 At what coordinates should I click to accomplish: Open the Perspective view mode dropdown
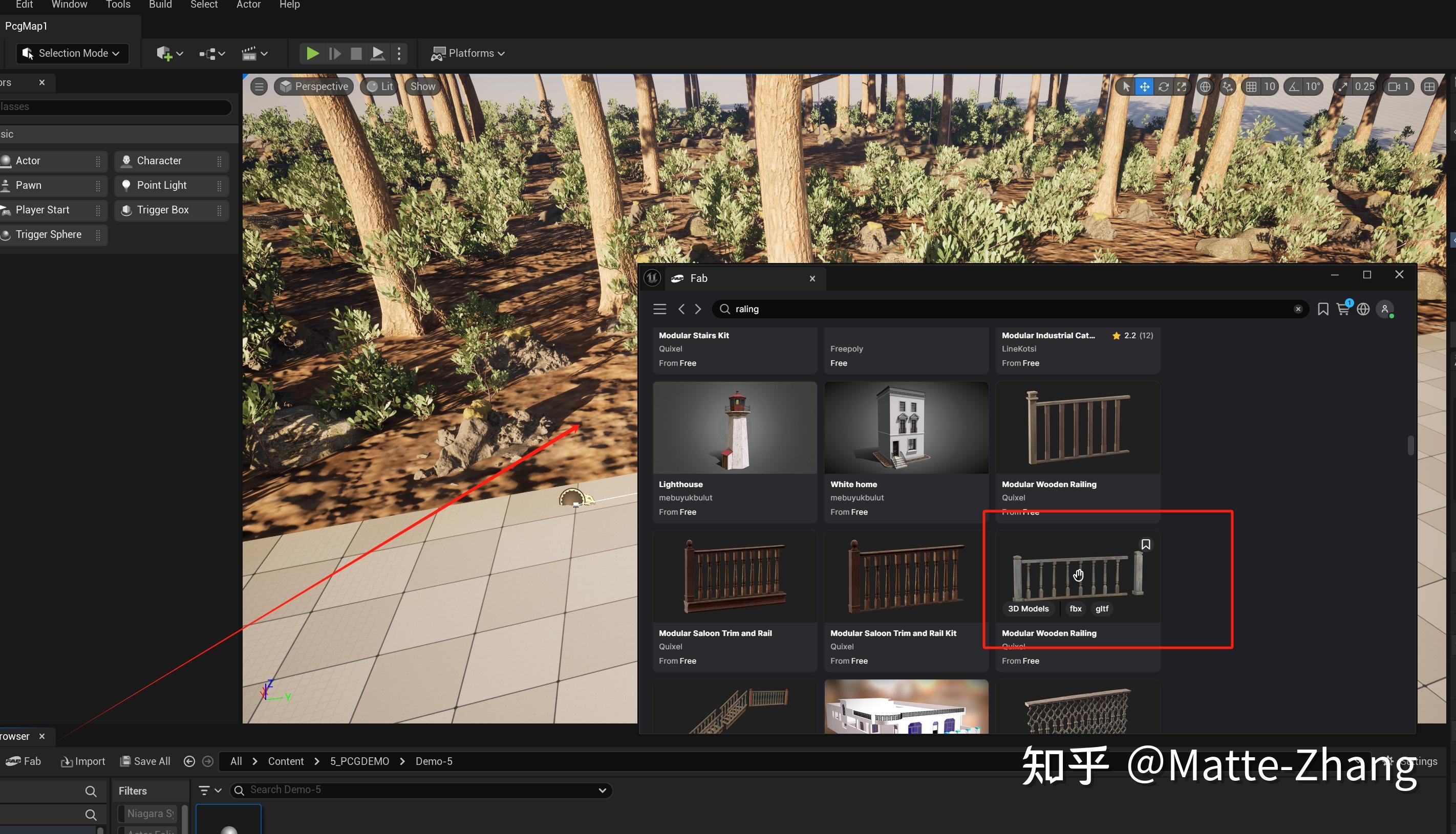(x=314, y=86)
